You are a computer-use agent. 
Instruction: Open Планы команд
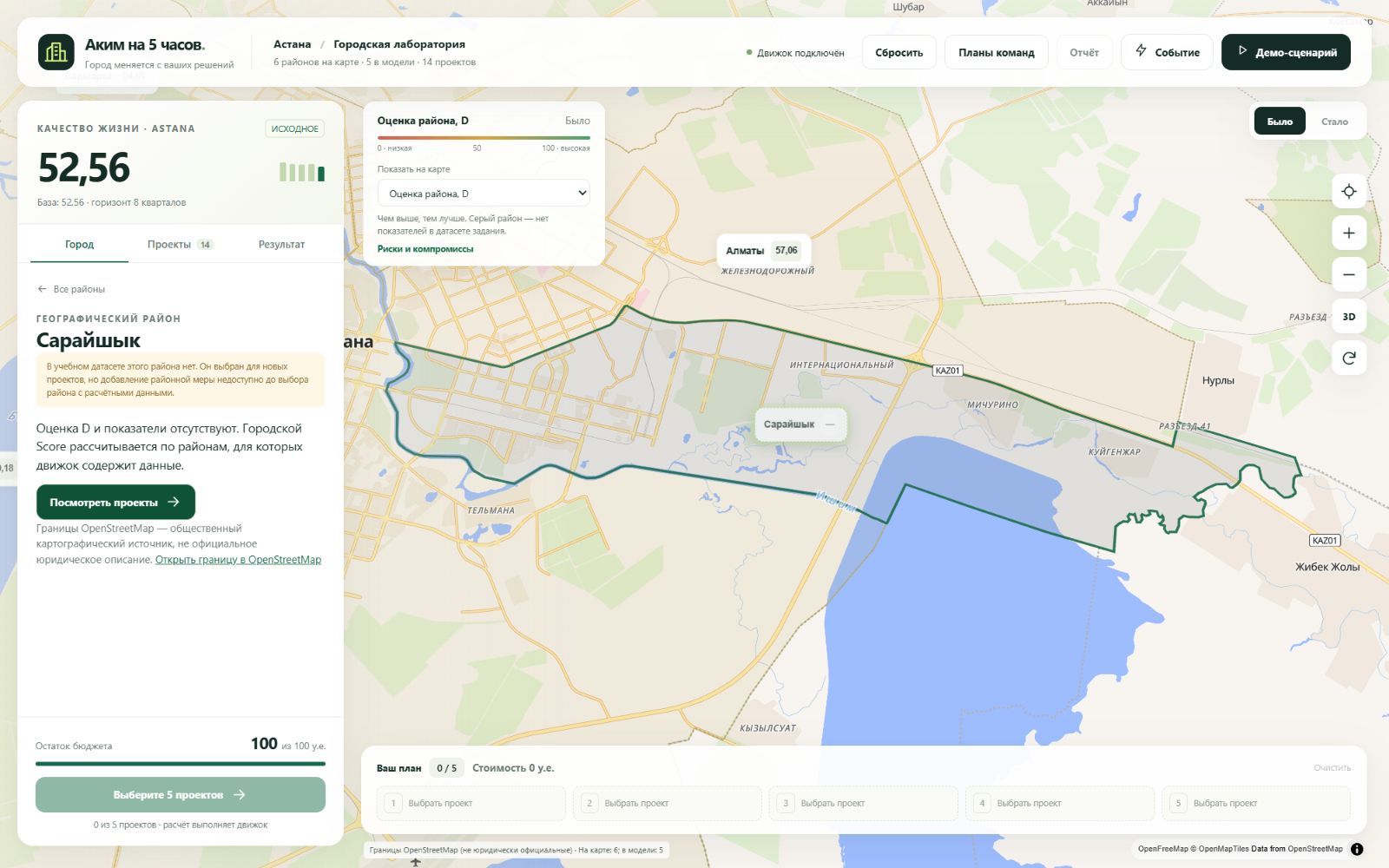(x=996, y=52)
